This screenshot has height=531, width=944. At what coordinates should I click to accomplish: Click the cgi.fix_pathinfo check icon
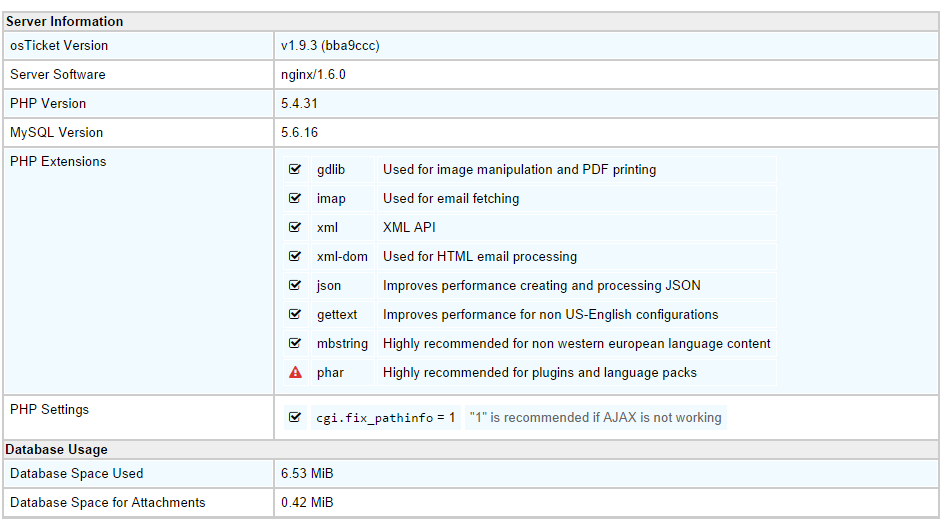[295, 418]
